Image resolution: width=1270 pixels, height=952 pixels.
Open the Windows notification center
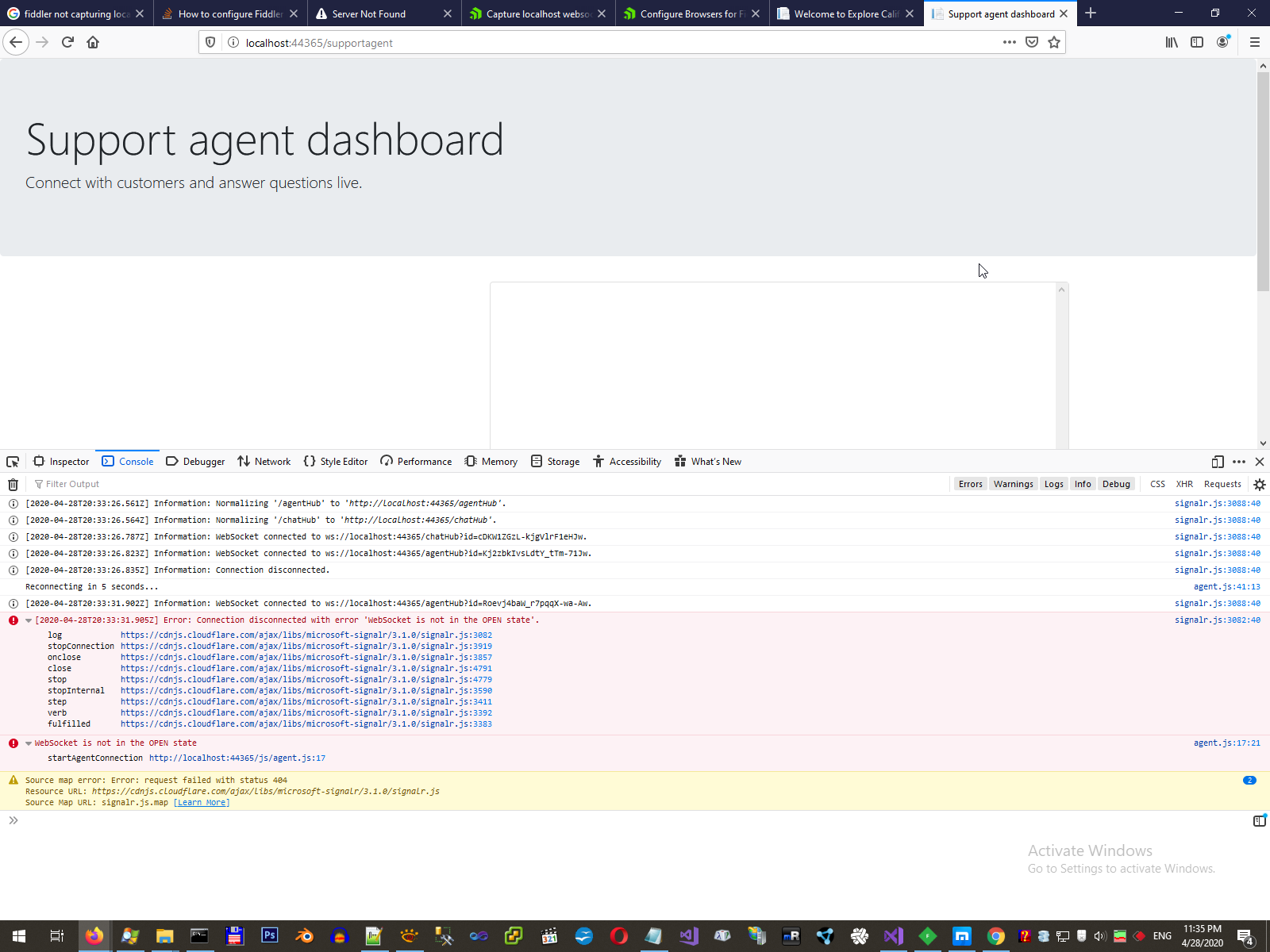[1245, 936]
